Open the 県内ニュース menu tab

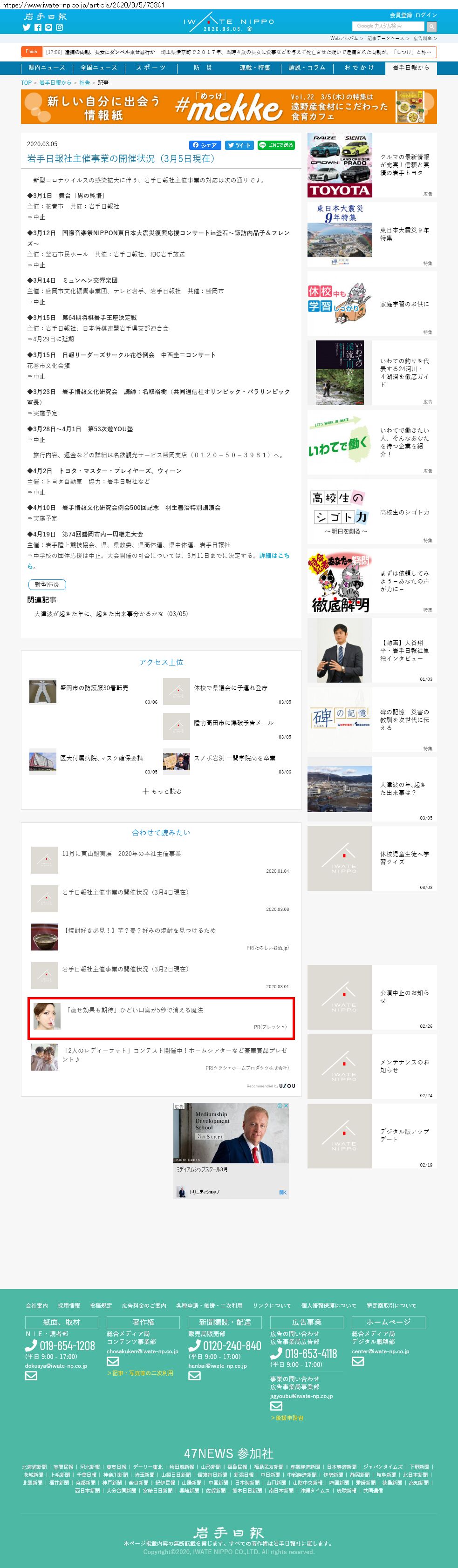coord(46,68)
